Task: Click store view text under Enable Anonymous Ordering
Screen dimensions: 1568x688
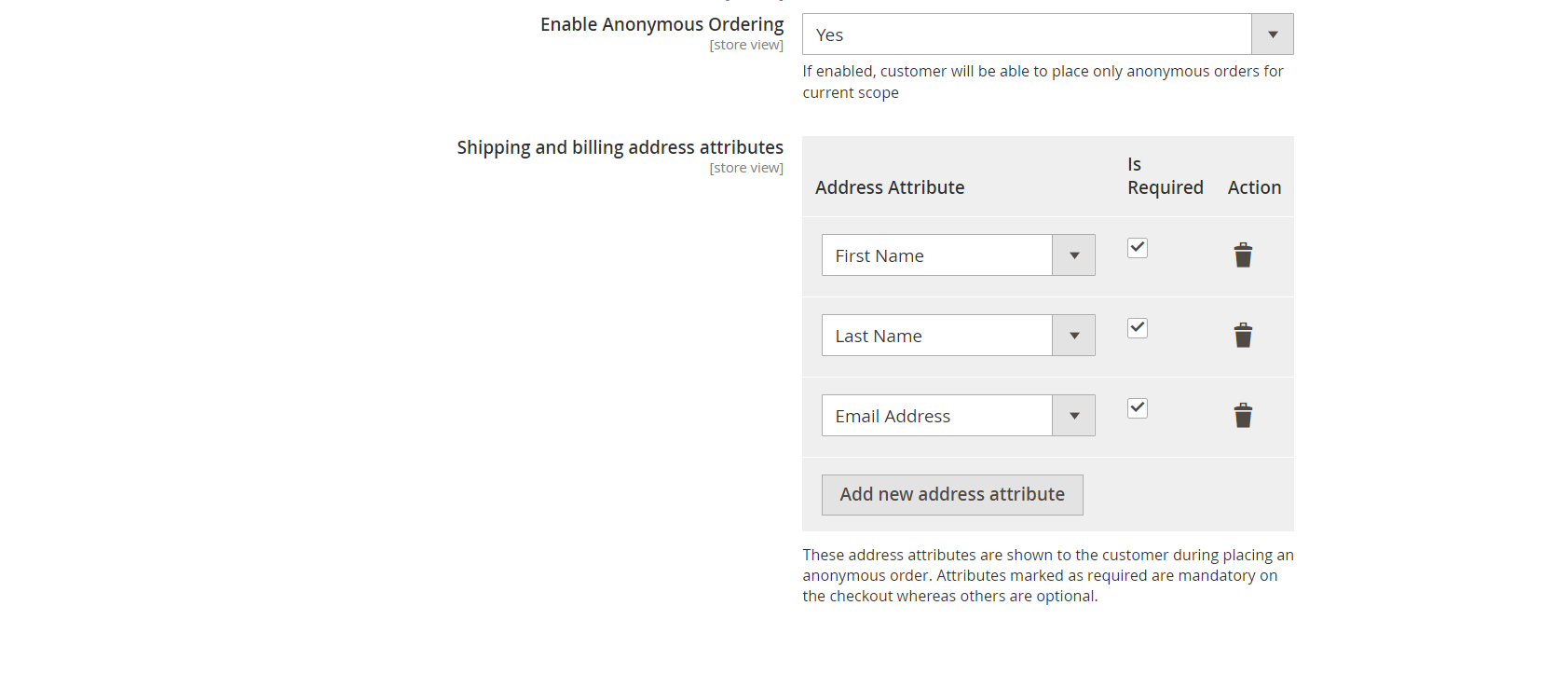Action: 745,45
